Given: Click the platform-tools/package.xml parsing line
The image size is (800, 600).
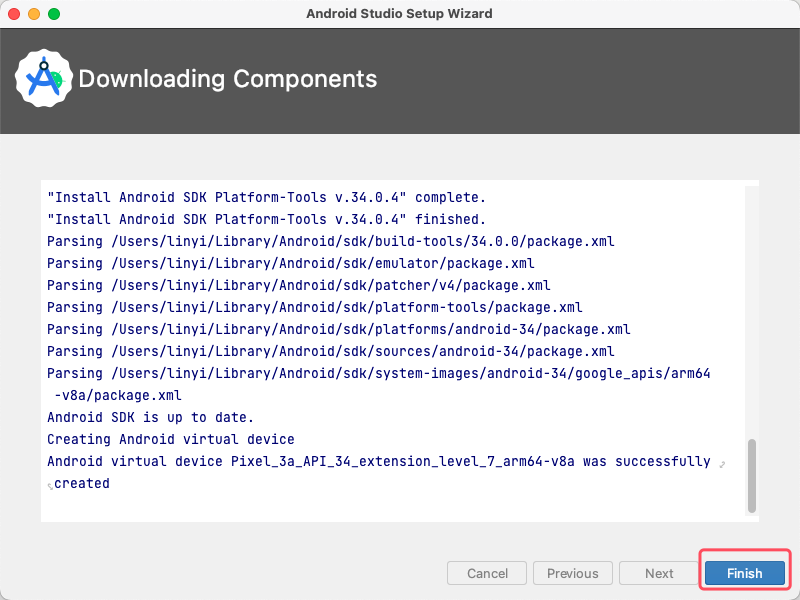Looking at the screenshot, I should click(315, 307).
